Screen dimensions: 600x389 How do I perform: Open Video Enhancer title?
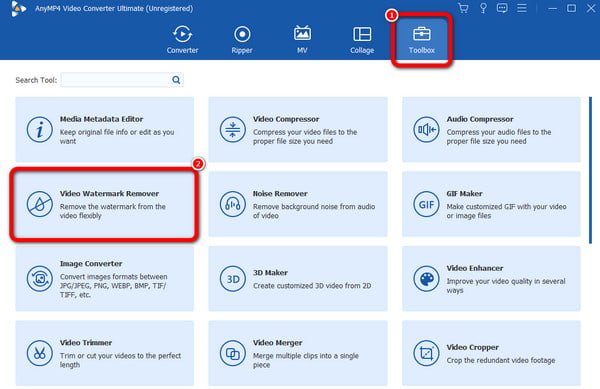[x=474, y=268]
